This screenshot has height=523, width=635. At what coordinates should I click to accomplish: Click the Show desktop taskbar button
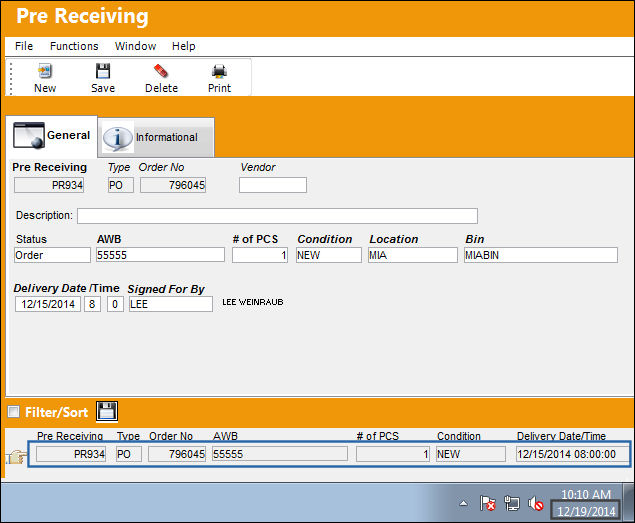[x=629, y=502]
